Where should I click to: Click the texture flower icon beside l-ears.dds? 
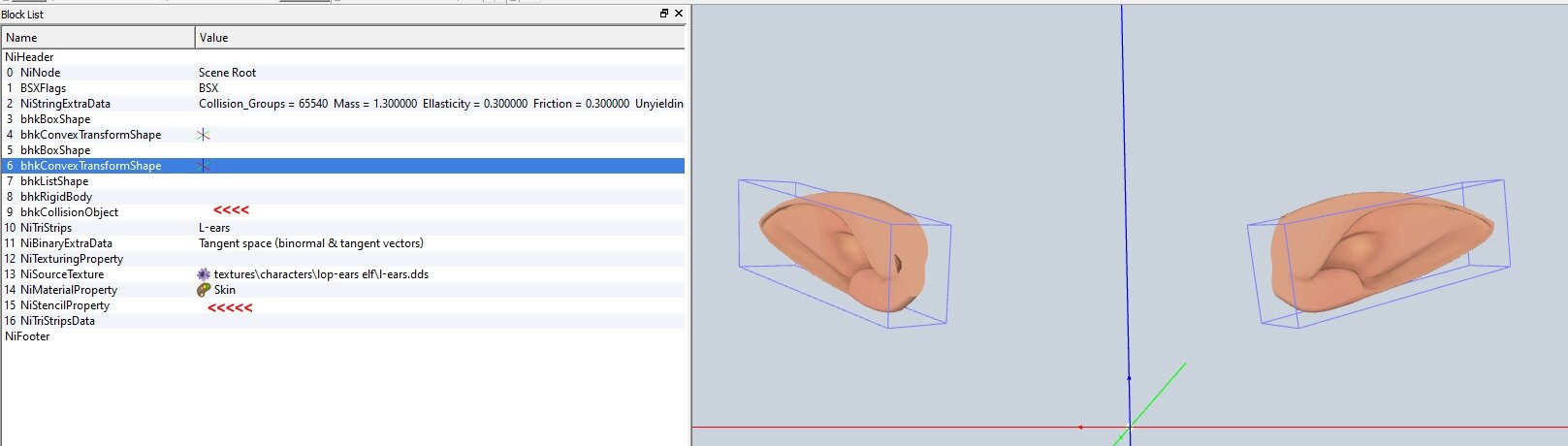(x=204, y=274)
